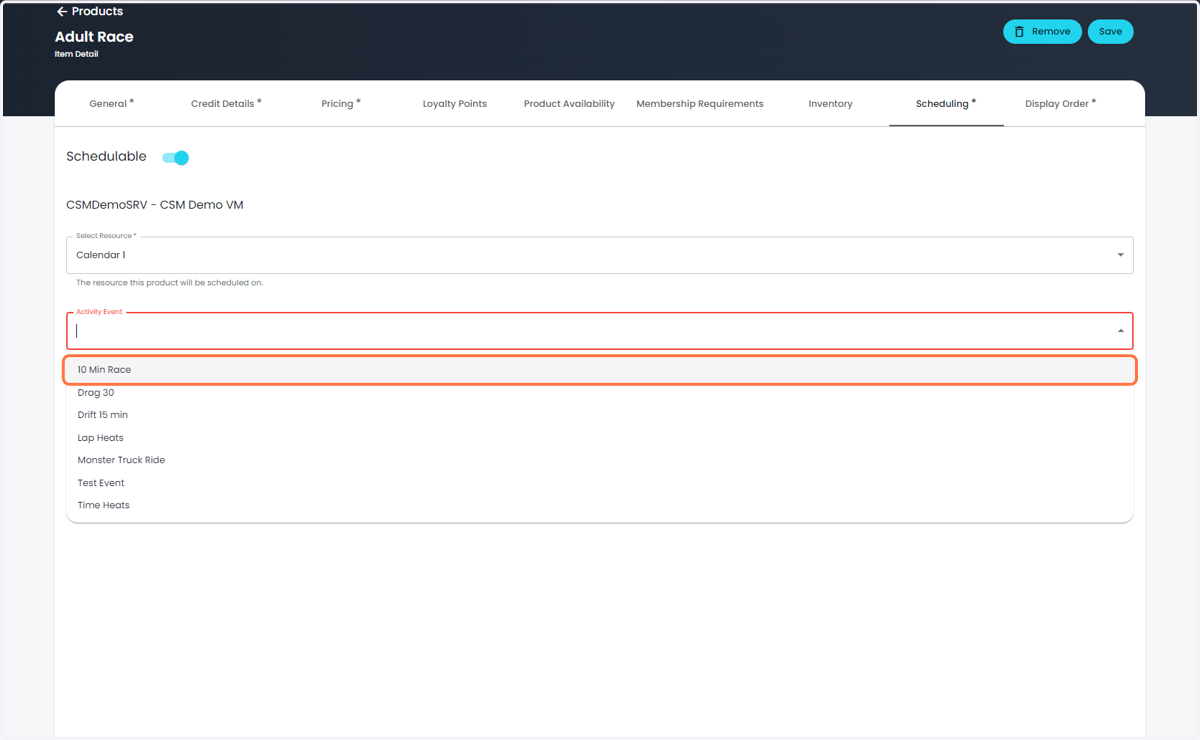Toggle the Schedulable switch off

176,157
